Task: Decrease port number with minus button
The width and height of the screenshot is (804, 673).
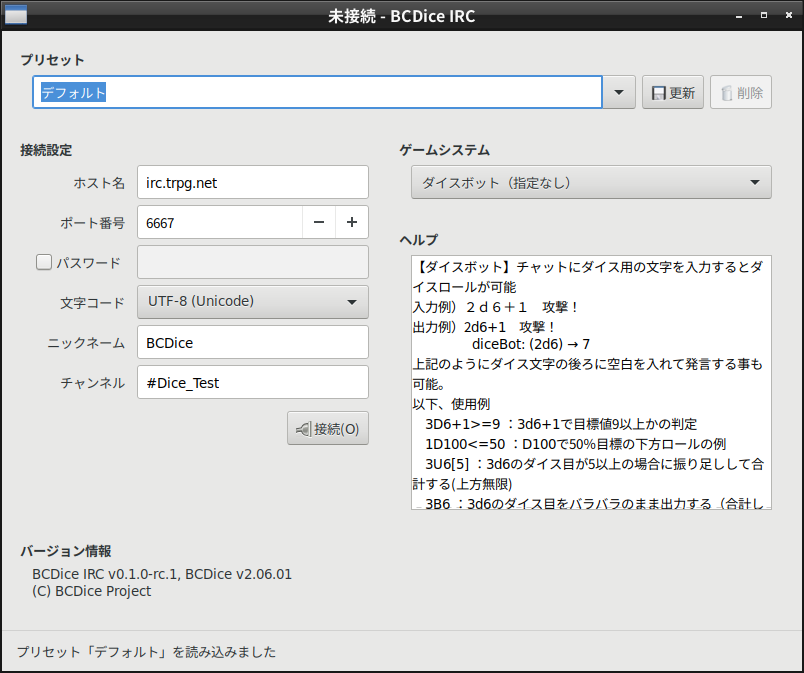Action: pos(319,222)
